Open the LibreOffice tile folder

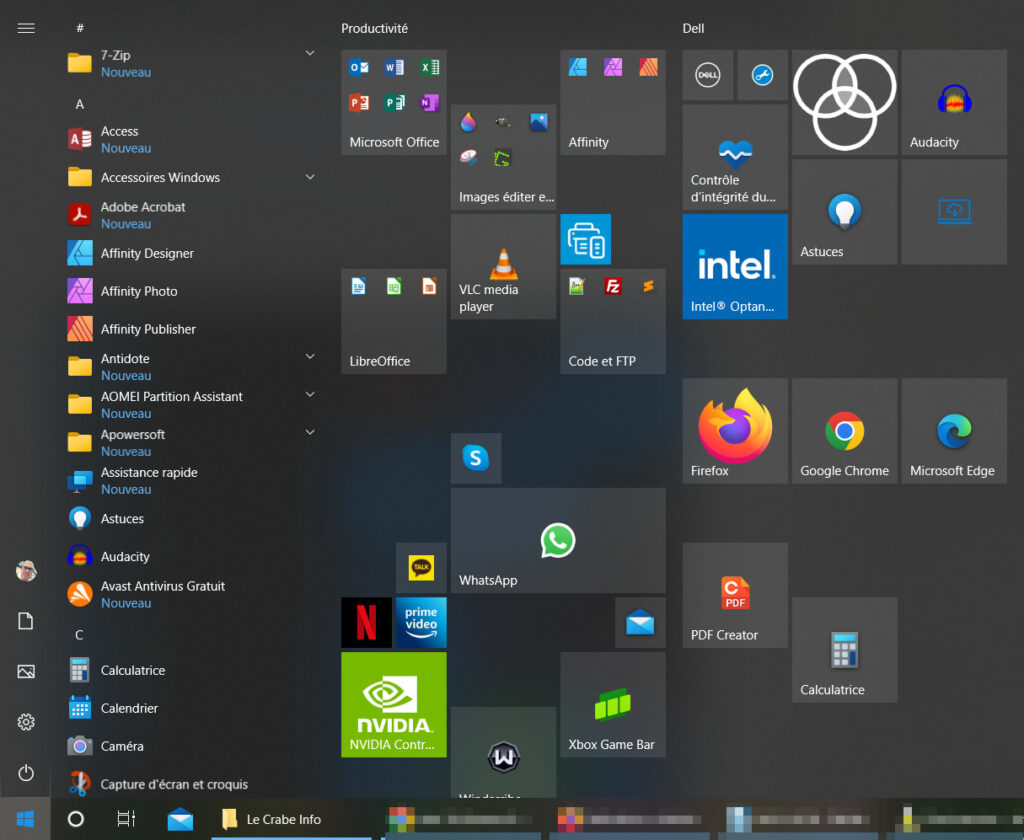[394, 321]
